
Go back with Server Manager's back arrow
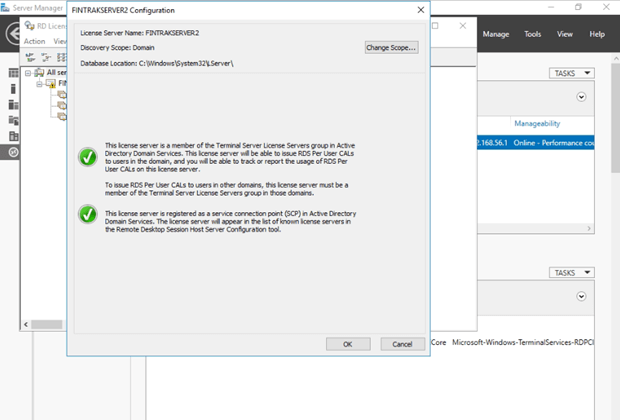(13, 34)
